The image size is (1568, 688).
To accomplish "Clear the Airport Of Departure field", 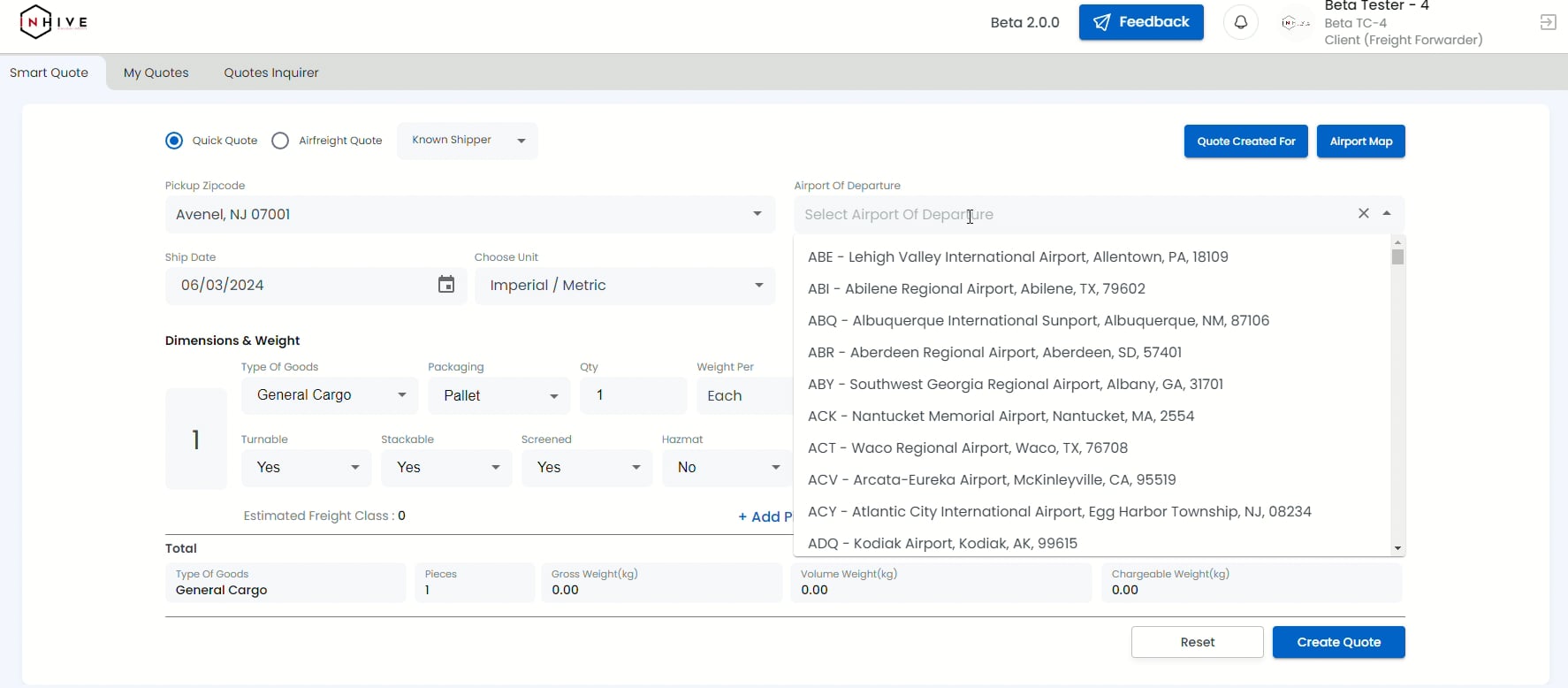I will click(x=1364, y=213).
